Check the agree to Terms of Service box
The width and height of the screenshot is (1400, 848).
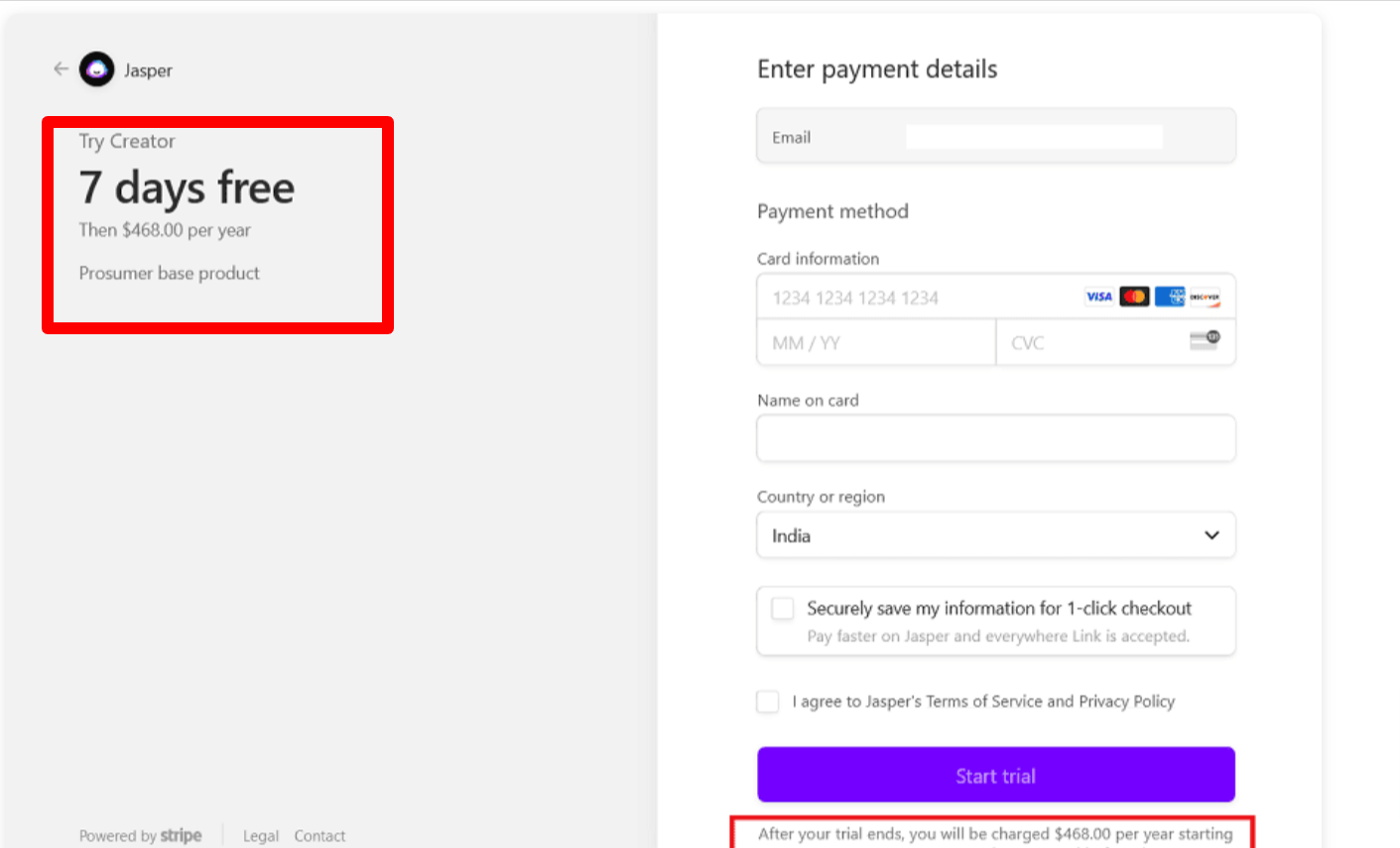point(768,702)
